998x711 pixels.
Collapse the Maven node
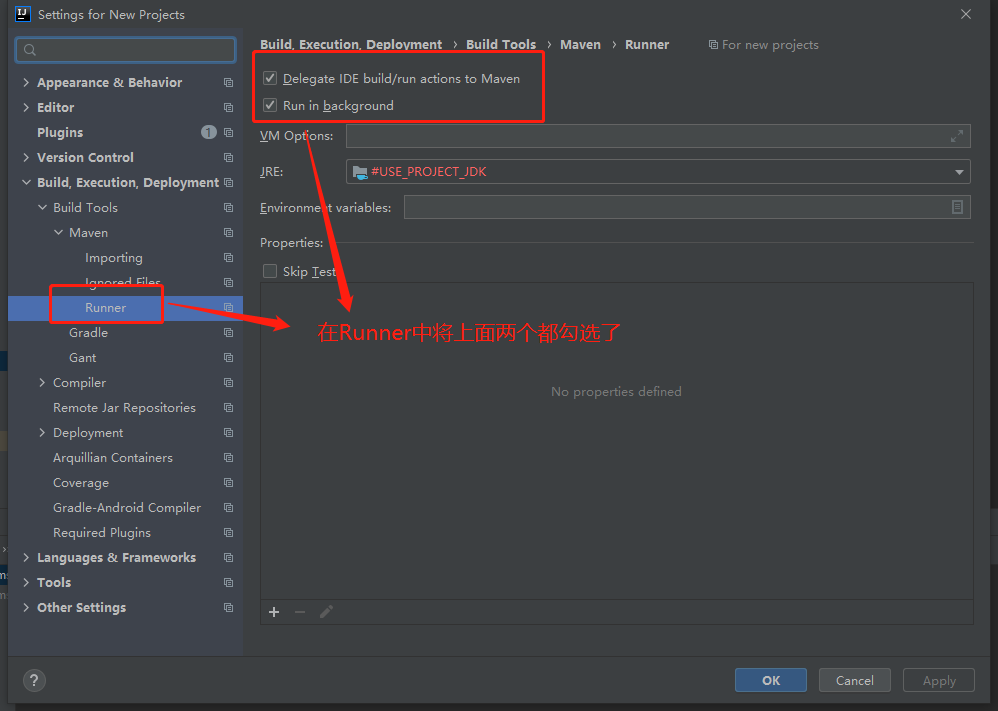pos(58,232)
